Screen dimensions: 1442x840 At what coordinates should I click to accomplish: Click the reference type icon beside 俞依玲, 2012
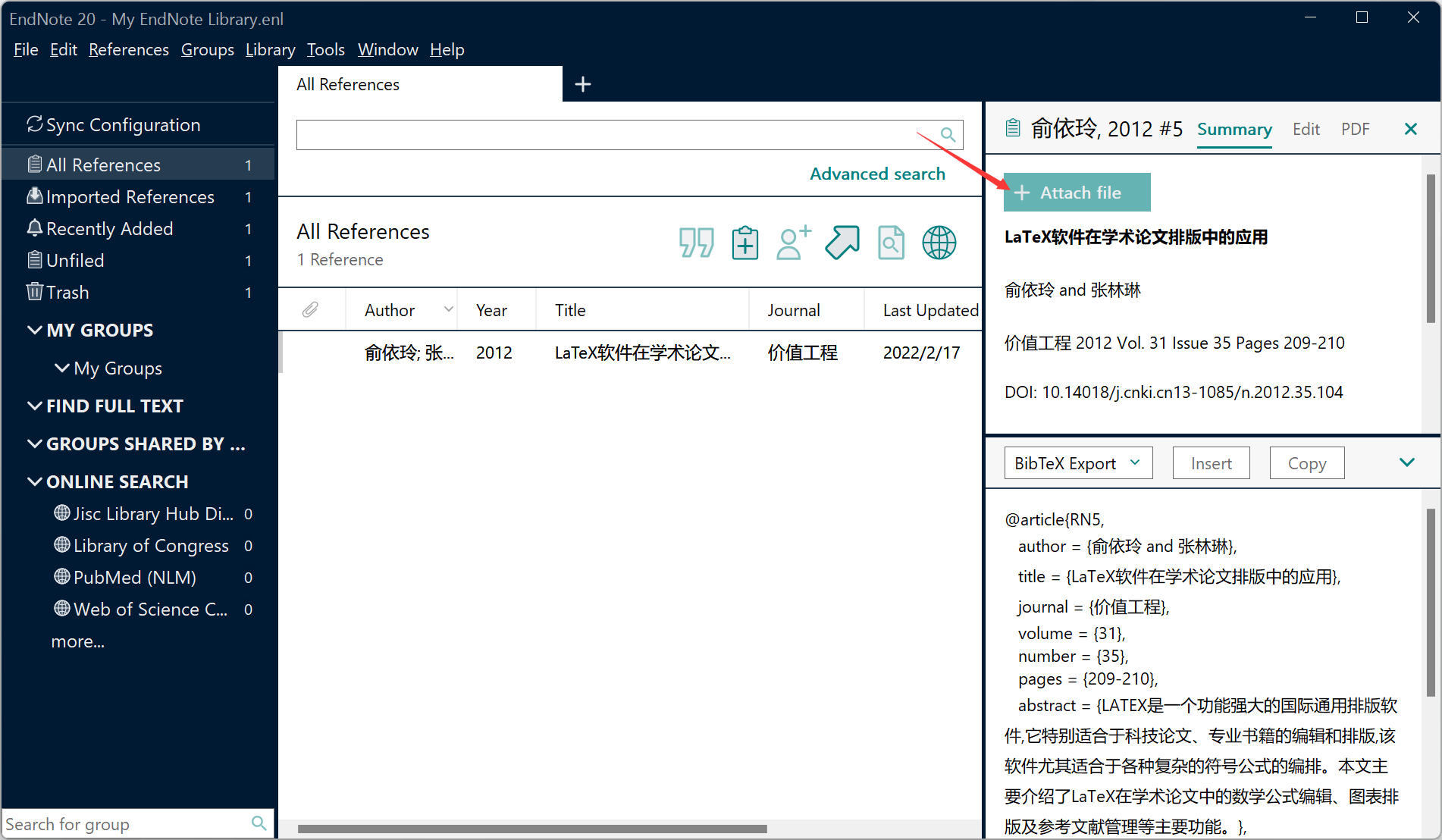(x=1013, y=128)
